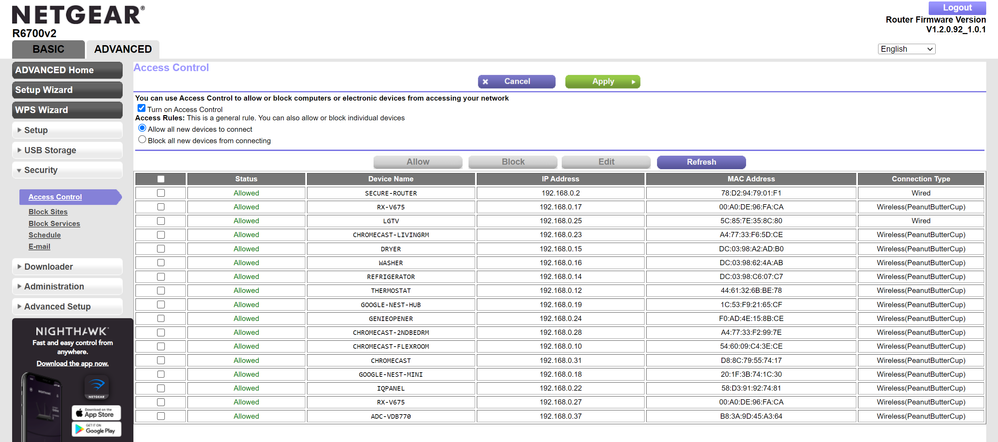Image resolution: width=998 pixels, height=442 pixels.
Task: Click the Edit button
Action: pyautogui.click(x=606, y=162)
